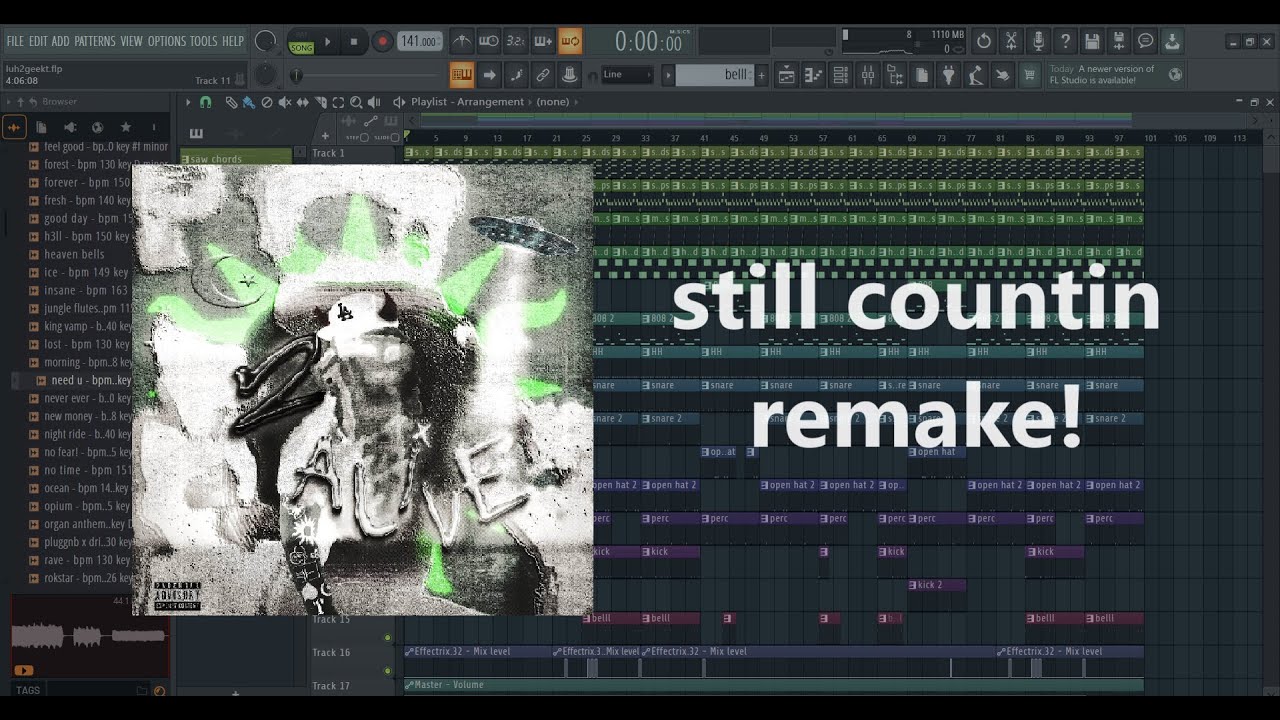Image resolution: width=1280 pixels, height=720 pixels.
Task: Select the playlist paint brush tool
Action: [x=248, y=102]
